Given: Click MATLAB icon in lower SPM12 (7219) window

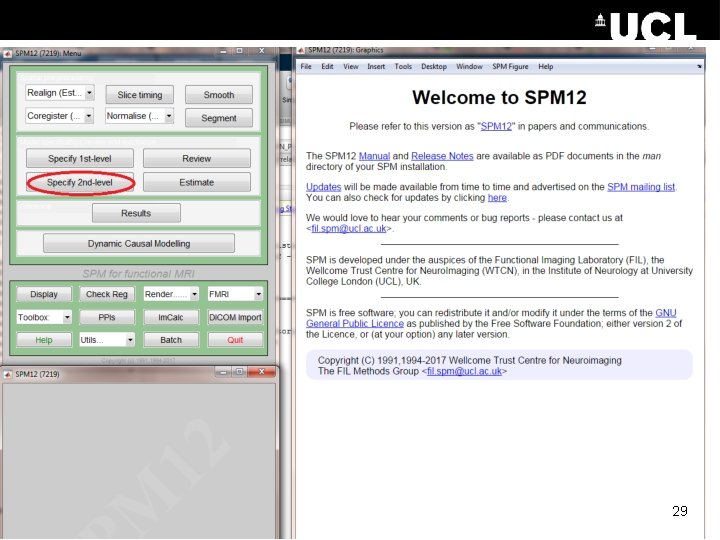Looking at the screenshot, I should coord(7,374).
